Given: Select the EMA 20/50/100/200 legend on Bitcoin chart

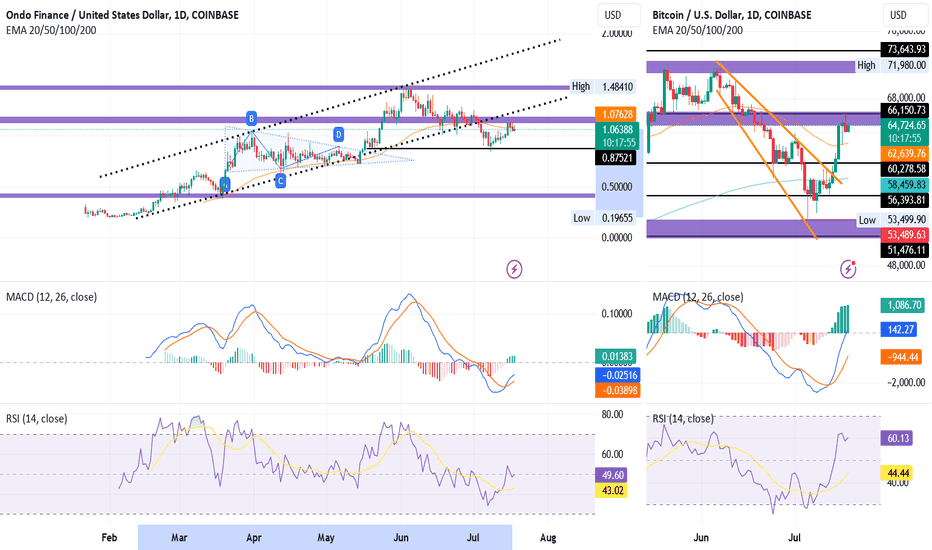Looking at the screenshot, I should (697, 30).
